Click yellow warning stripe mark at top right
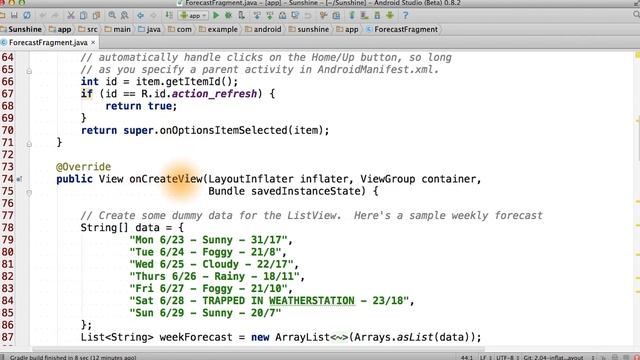This screenshot has height=360, width=640. 637,55
